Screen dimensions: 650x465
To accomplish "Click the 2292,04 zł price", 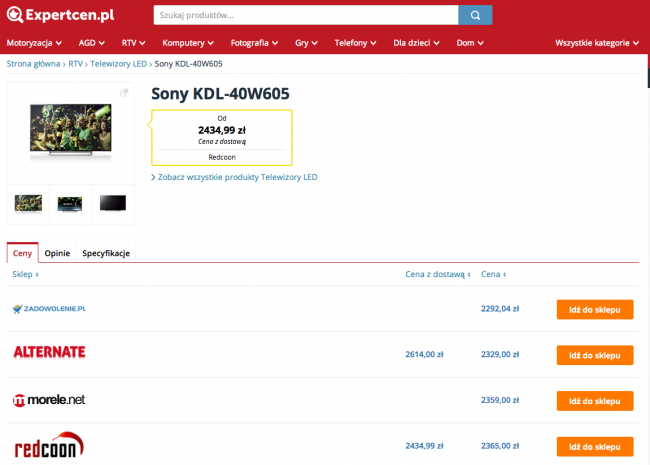I will pyautogui.click(x=500, y=309).
